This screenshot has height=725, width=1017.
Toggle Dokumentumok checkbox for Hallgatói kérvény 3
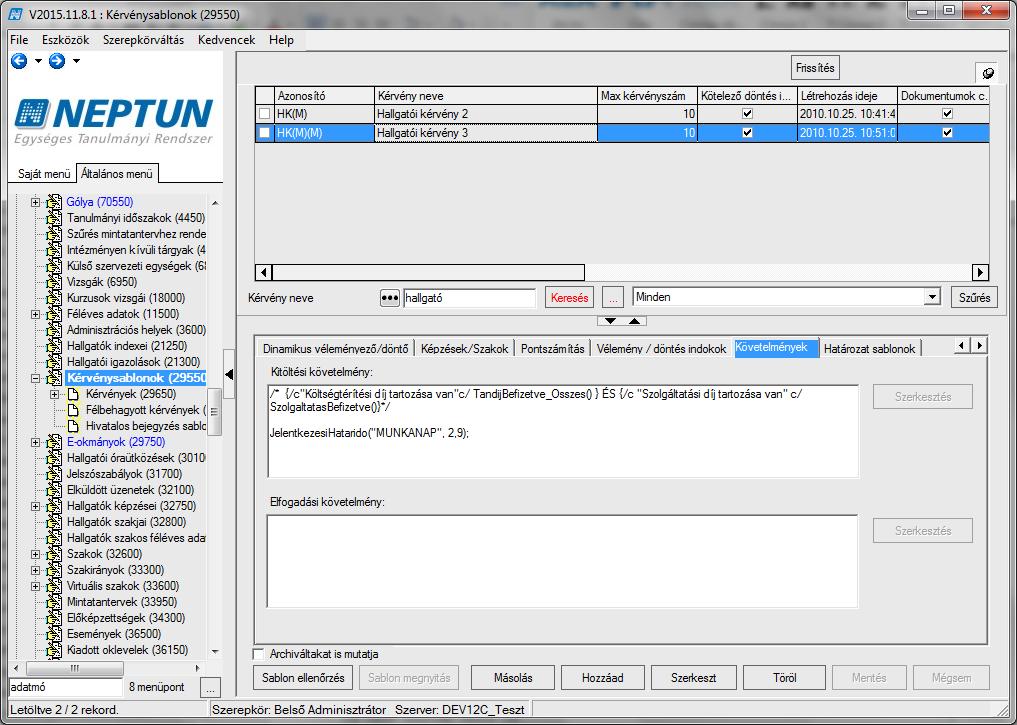(x=947, y=133)
